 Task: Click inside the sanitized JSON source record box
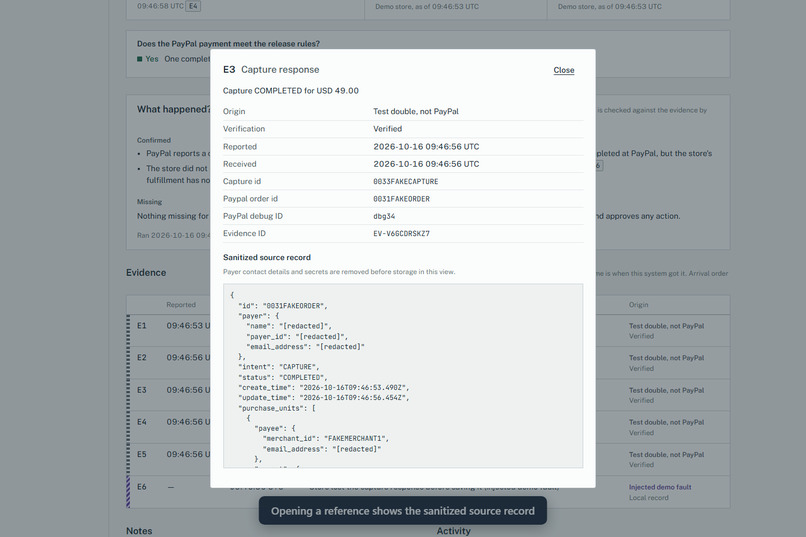(x=403, y=376)
